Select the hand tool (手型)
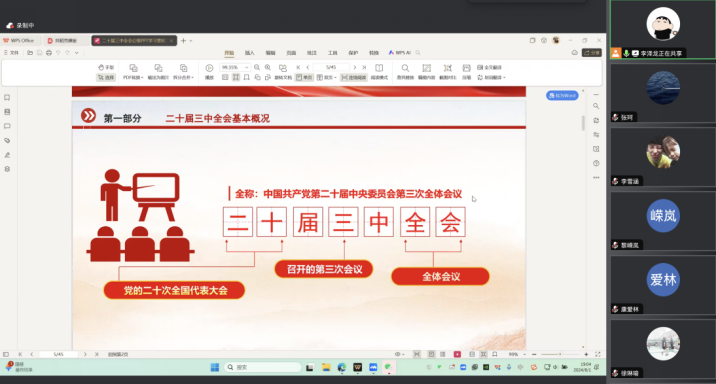 tap(105, 67)
